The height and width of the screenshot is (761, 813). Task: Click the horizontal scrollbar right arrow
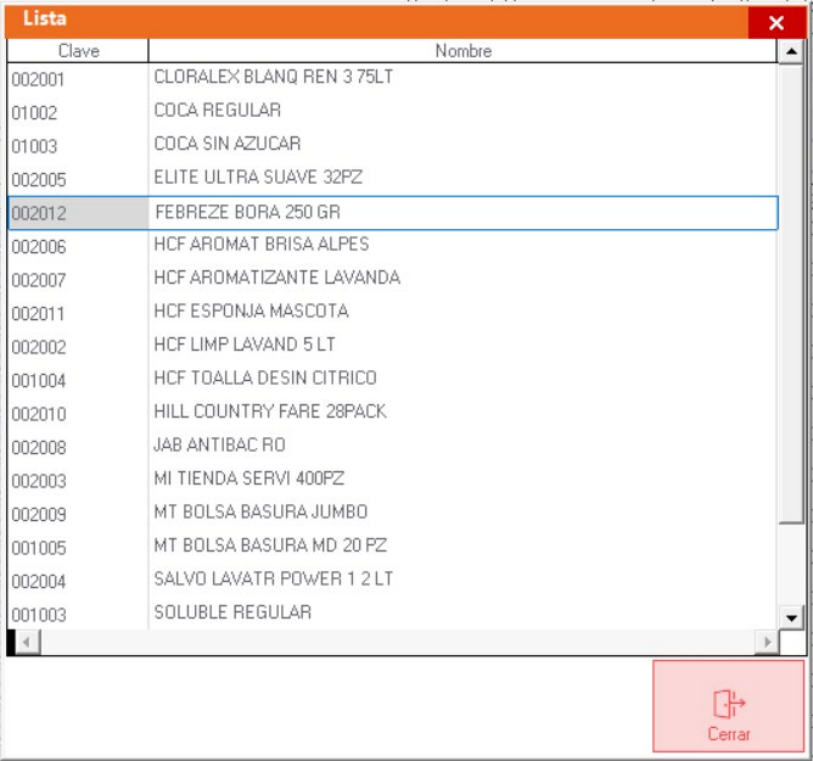[767, 642]
